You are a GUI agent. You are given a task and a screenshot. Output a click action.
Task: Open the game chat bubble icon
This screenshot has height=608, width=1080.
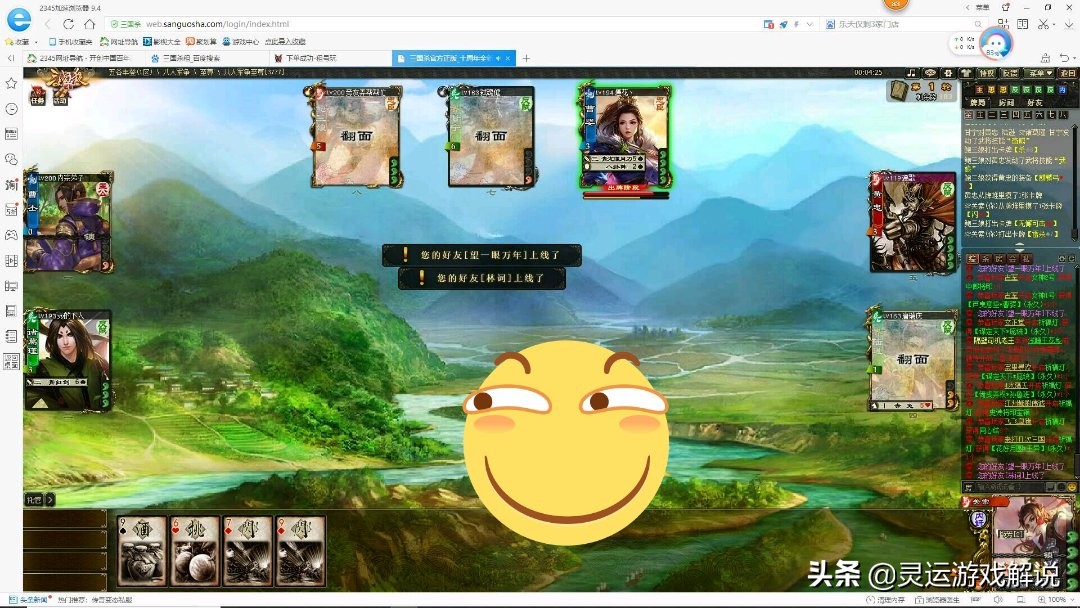tap(930, 72)
